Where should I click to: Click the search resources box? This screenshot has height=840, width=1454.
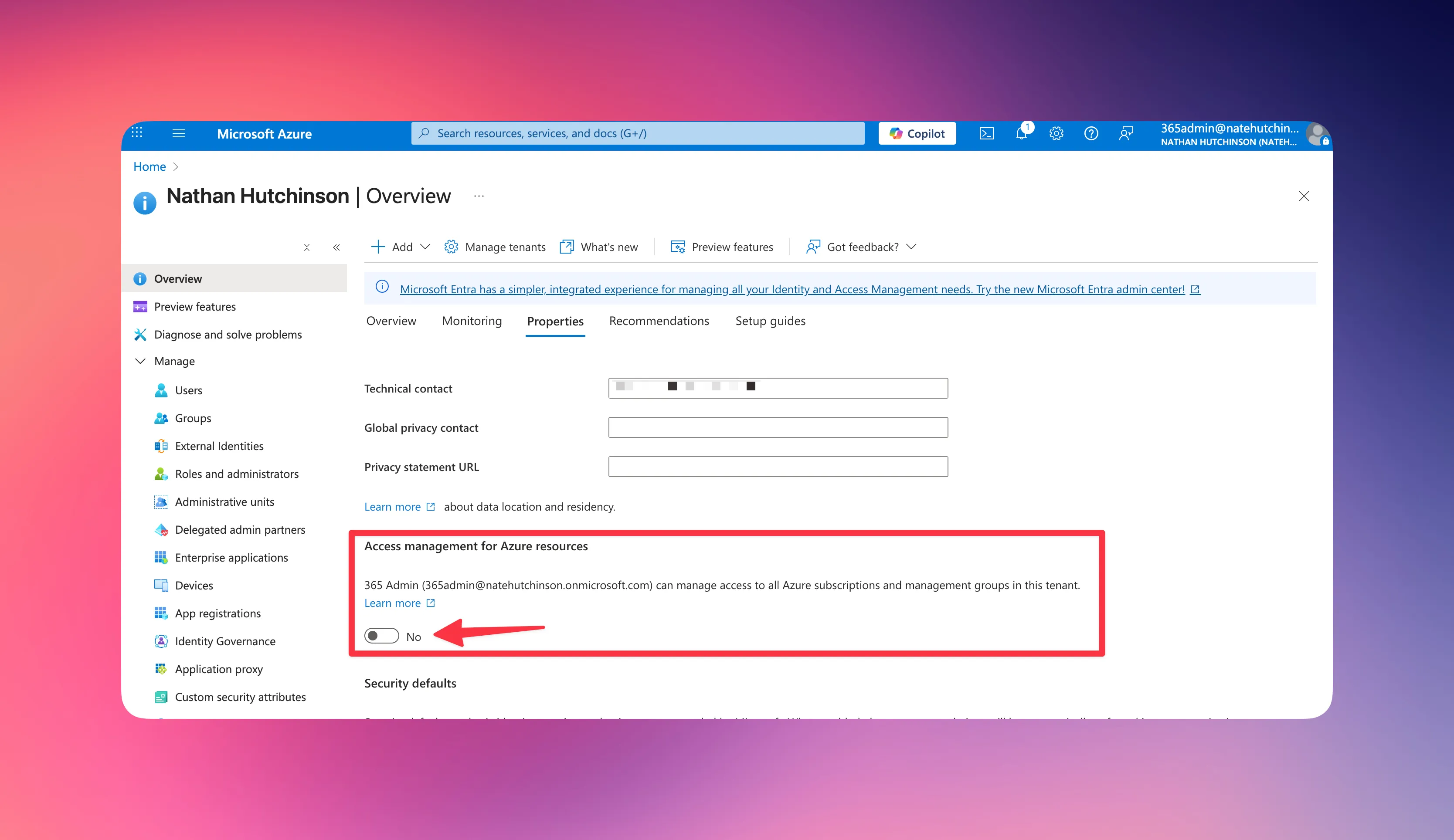[x=638, y=133]
